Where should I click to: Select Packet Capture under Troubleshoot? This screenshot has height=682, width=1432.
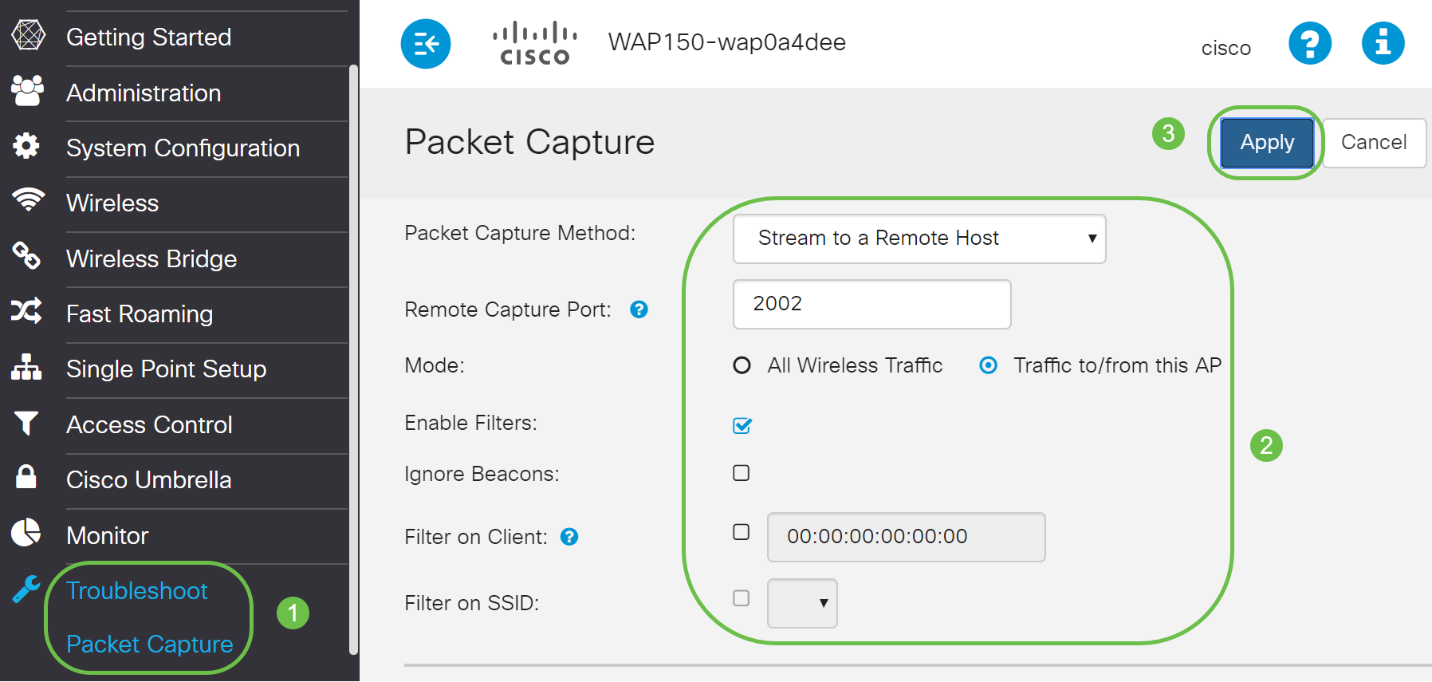(149, 644)
